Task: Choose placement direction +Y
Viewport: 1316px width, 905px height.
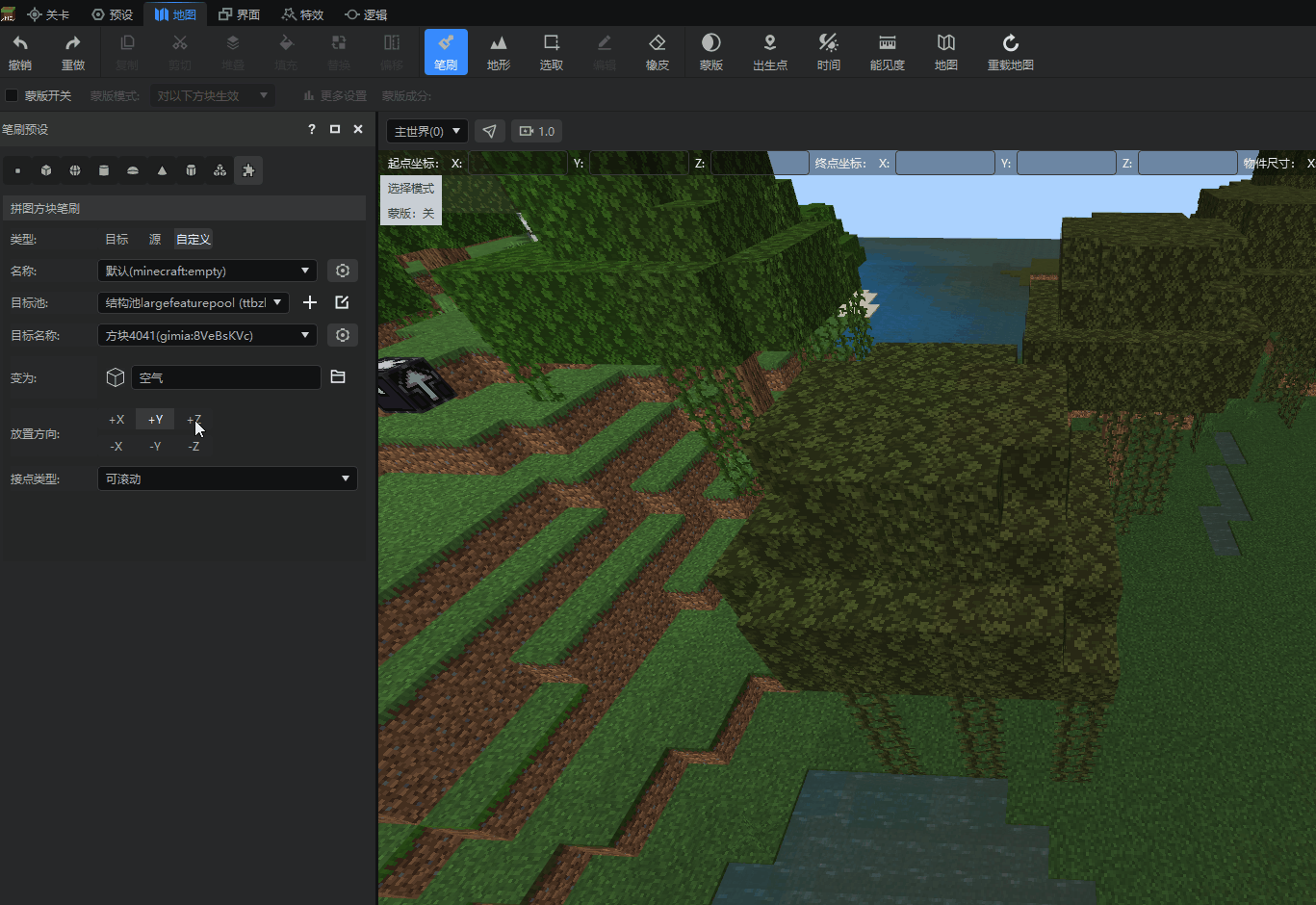Action: click(x=155, y=420)
